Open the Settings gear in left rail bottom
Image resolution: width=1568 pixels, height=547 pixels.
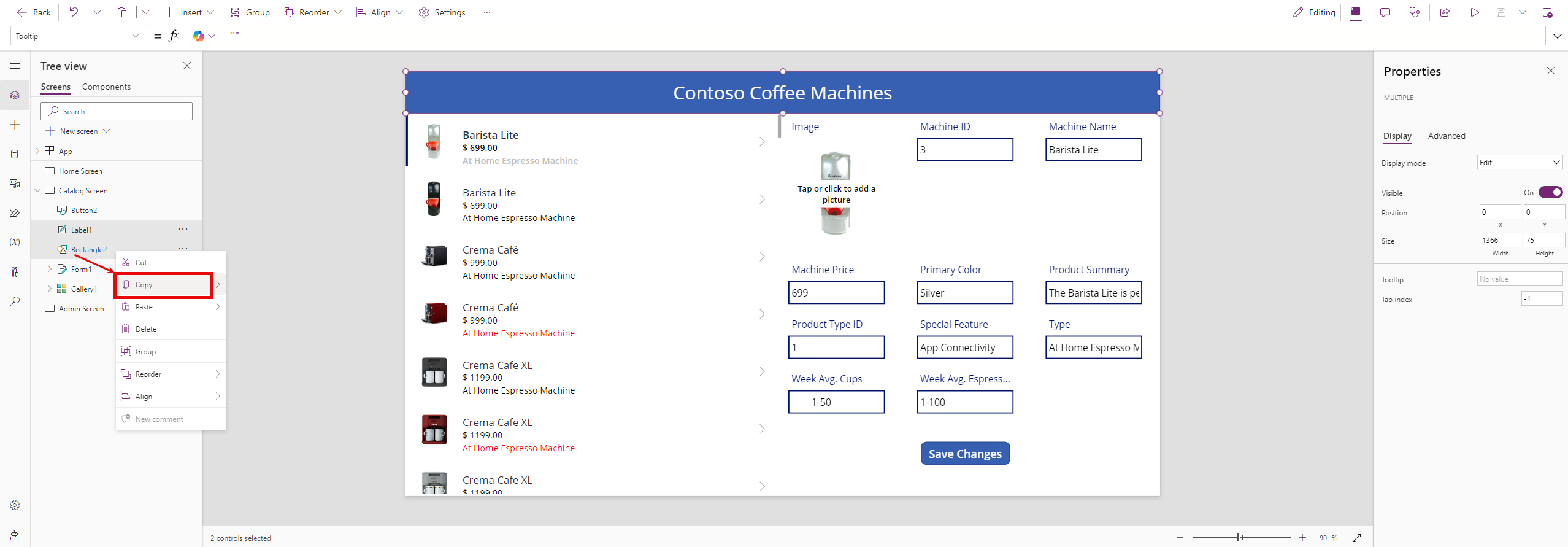click(x=15, y=505)
